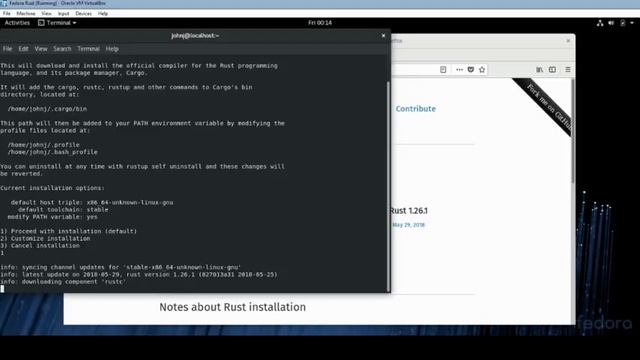The height and width of the screenshot is (360, 640).
Task: Click 'Current installation options:' text
Action: pos(52,188)
